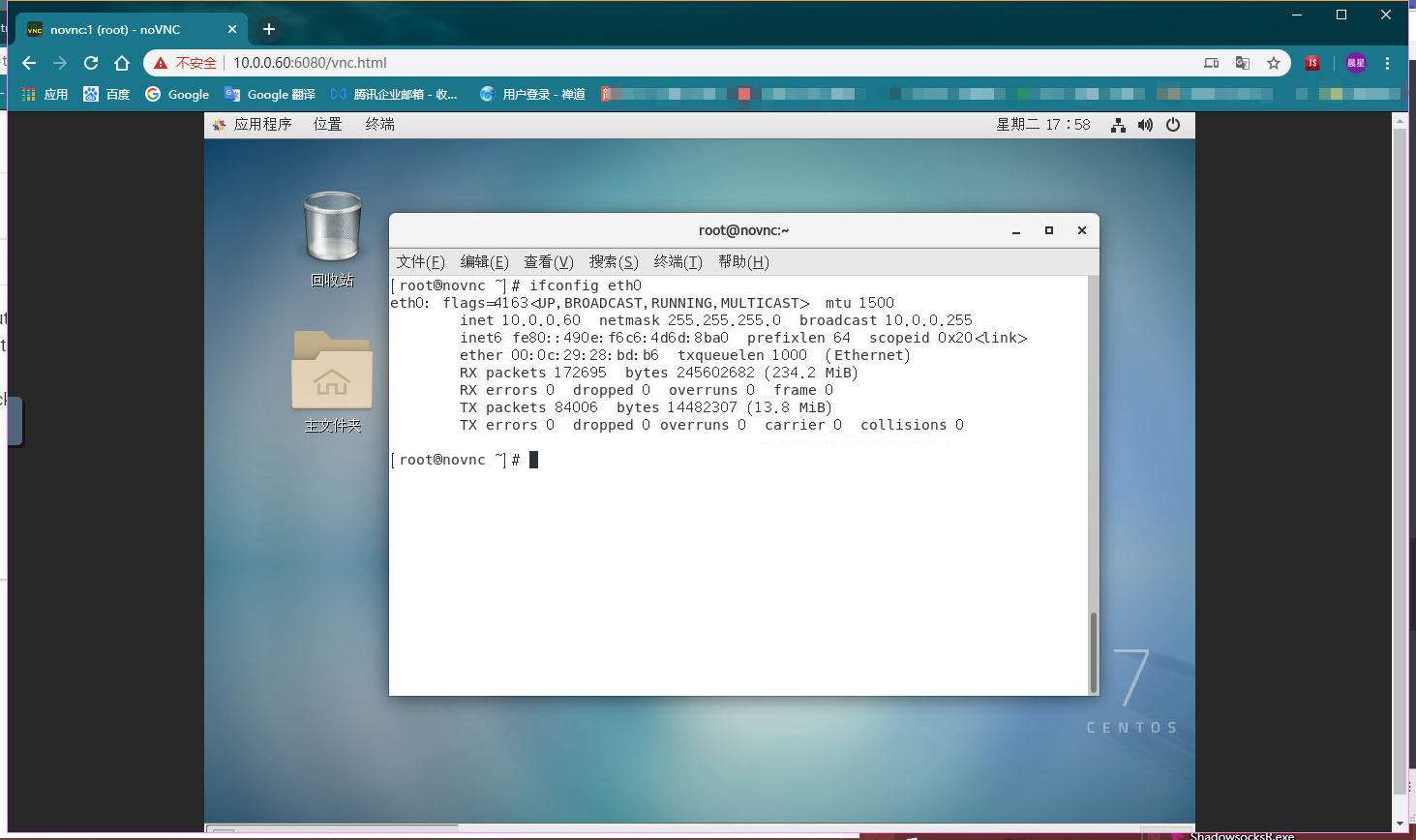This screenshot has height=840, width=1416.
Task: Bookmark this page with the star icon
Action: [x=1274, y=63]
